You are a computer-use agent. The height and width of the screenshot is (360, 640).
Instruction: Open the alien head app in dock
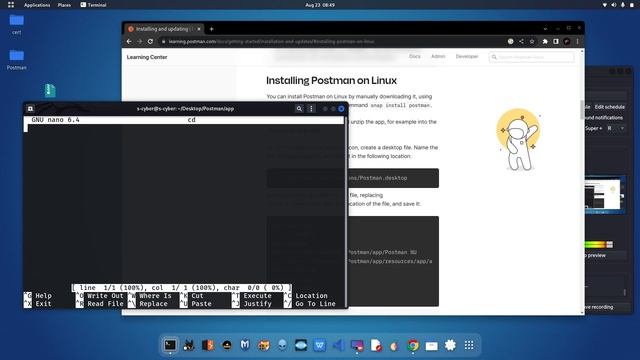coord(282,345)
